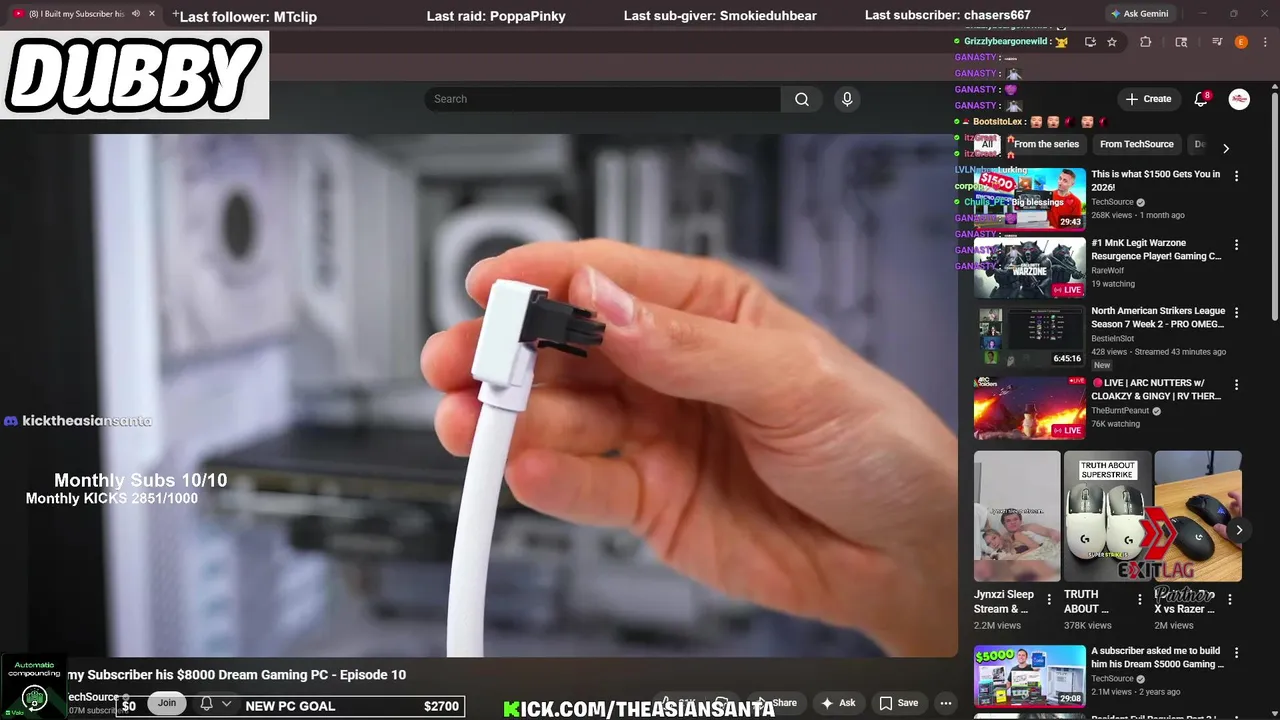Viewport: 1280px width, 720px height.
Task: Open options for $1500 Gets You video
Action: pos(1236,176)
